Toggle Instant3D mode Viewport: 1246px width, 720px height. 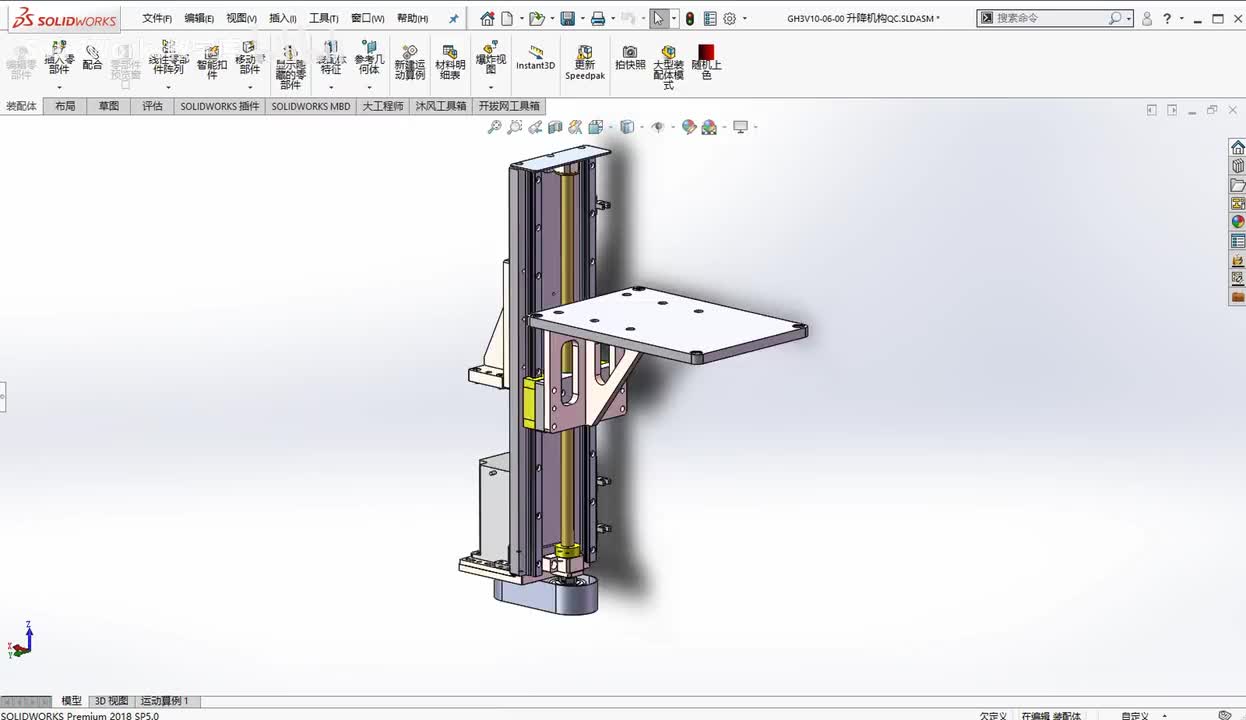(x=535, y=58)
